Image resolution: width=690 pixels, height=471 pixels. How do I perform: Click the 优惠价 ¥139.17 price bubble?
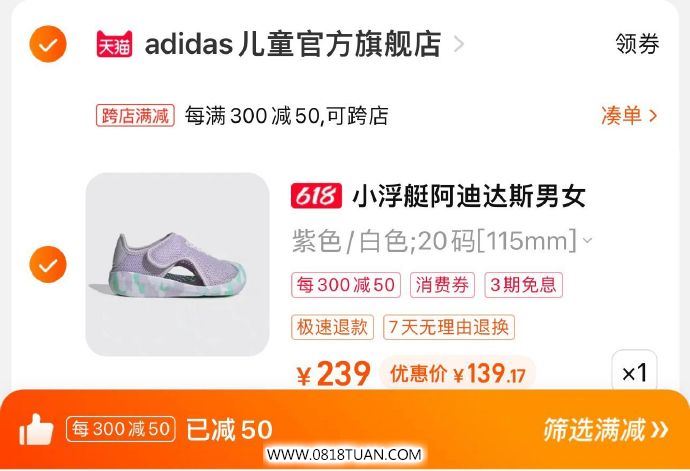pos(458,374)
